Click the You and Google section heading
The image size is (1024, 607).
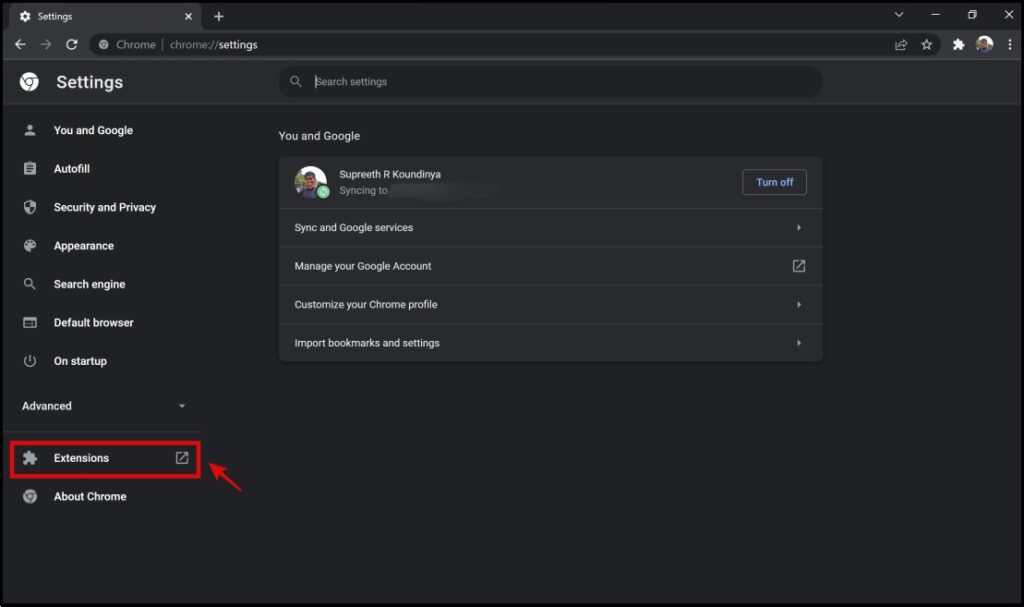pyautogui.click(x=319, y=136)
